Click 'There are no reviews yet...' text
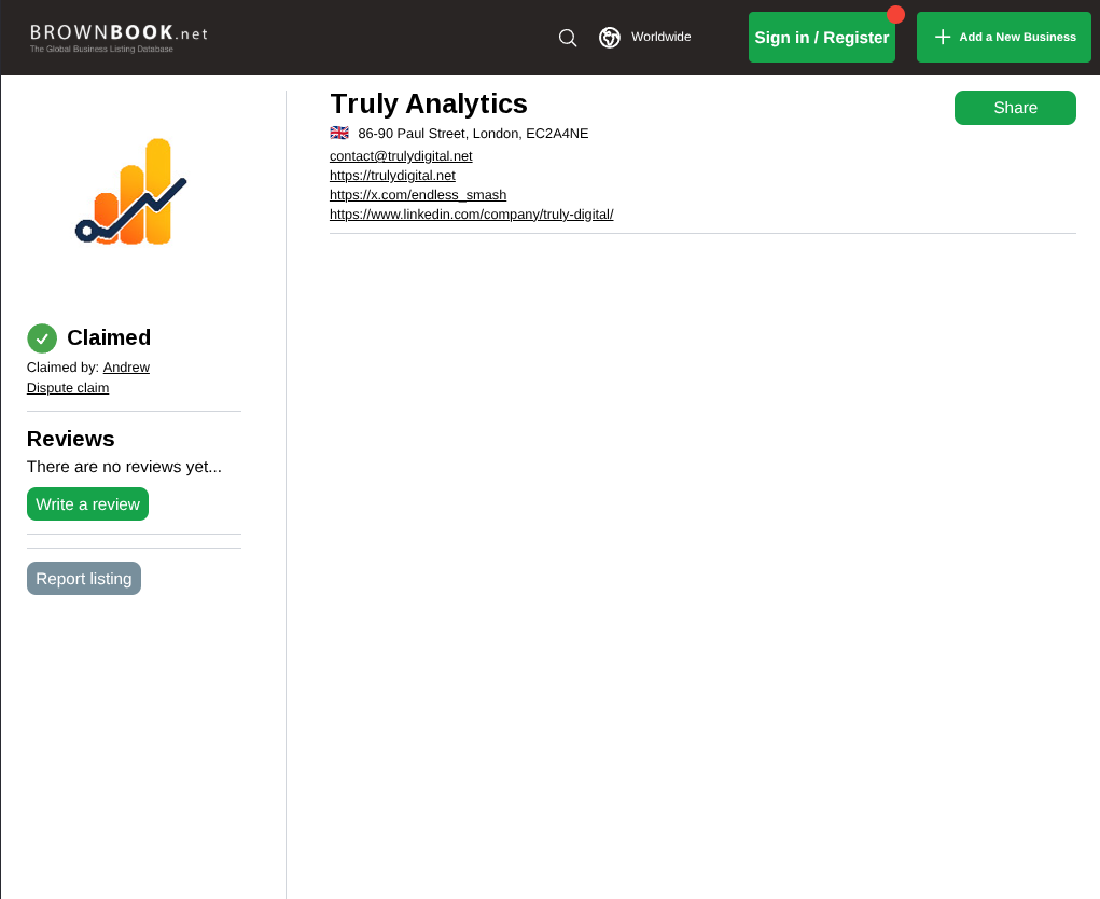Viewport: 1100px width, 899px height. tap(124, 467)
